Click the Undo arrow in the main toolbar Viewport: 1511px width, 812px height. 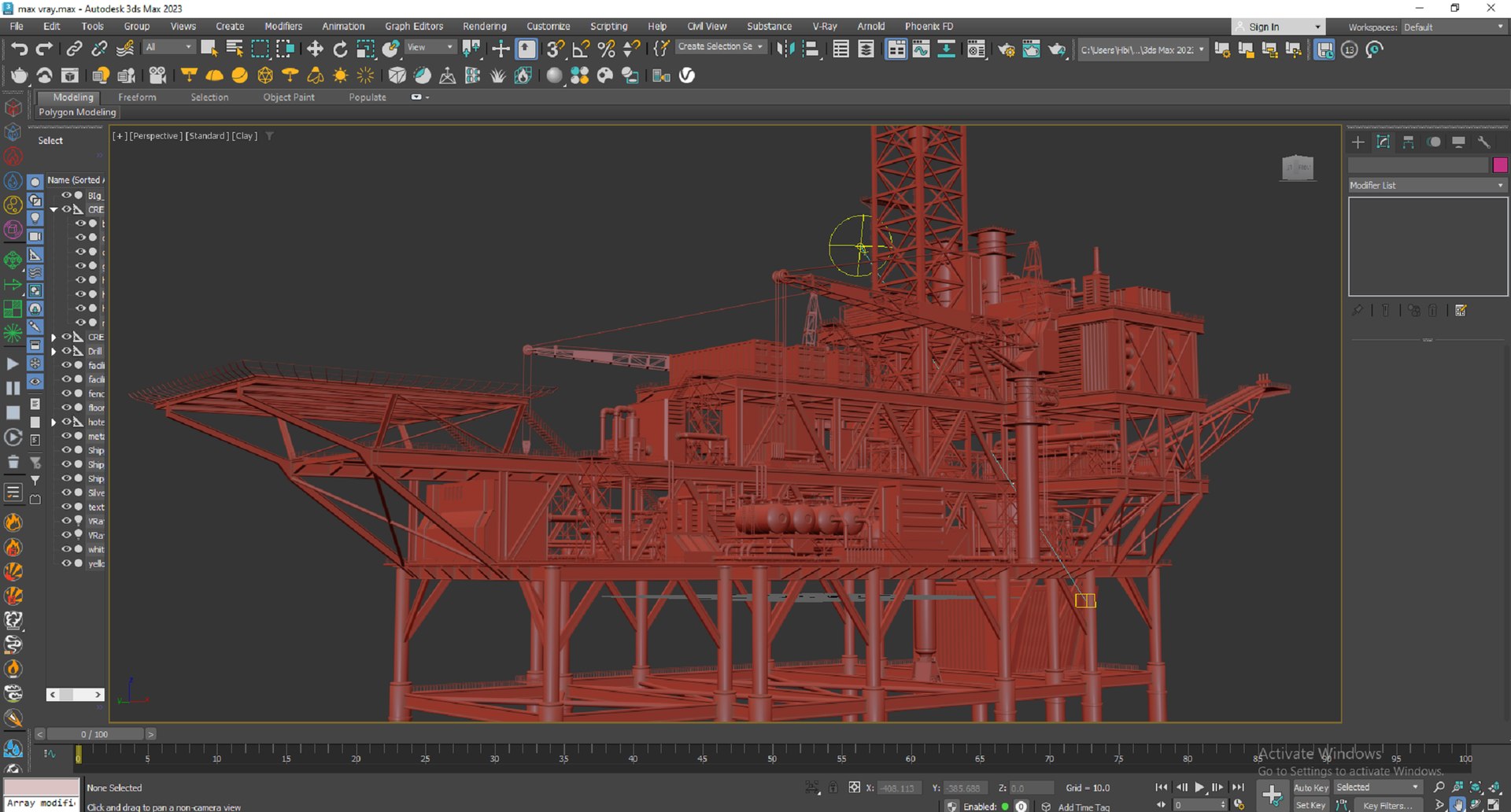pyautogui.click(x=19, y=49)
